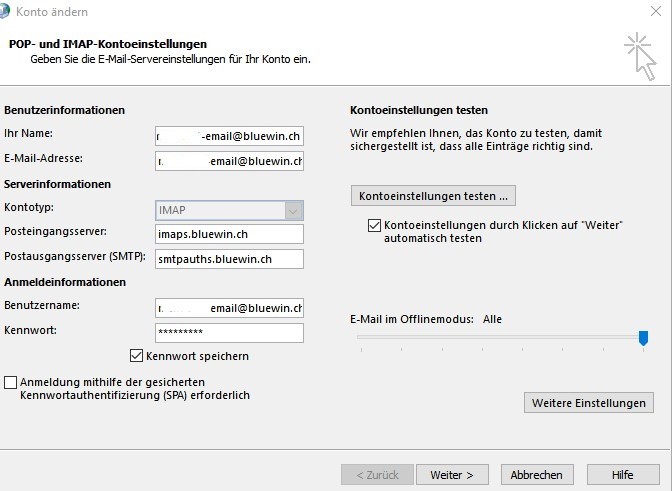672x491 pixels.
Task: Click into the Benutzername field
Action: pos(229,308)
